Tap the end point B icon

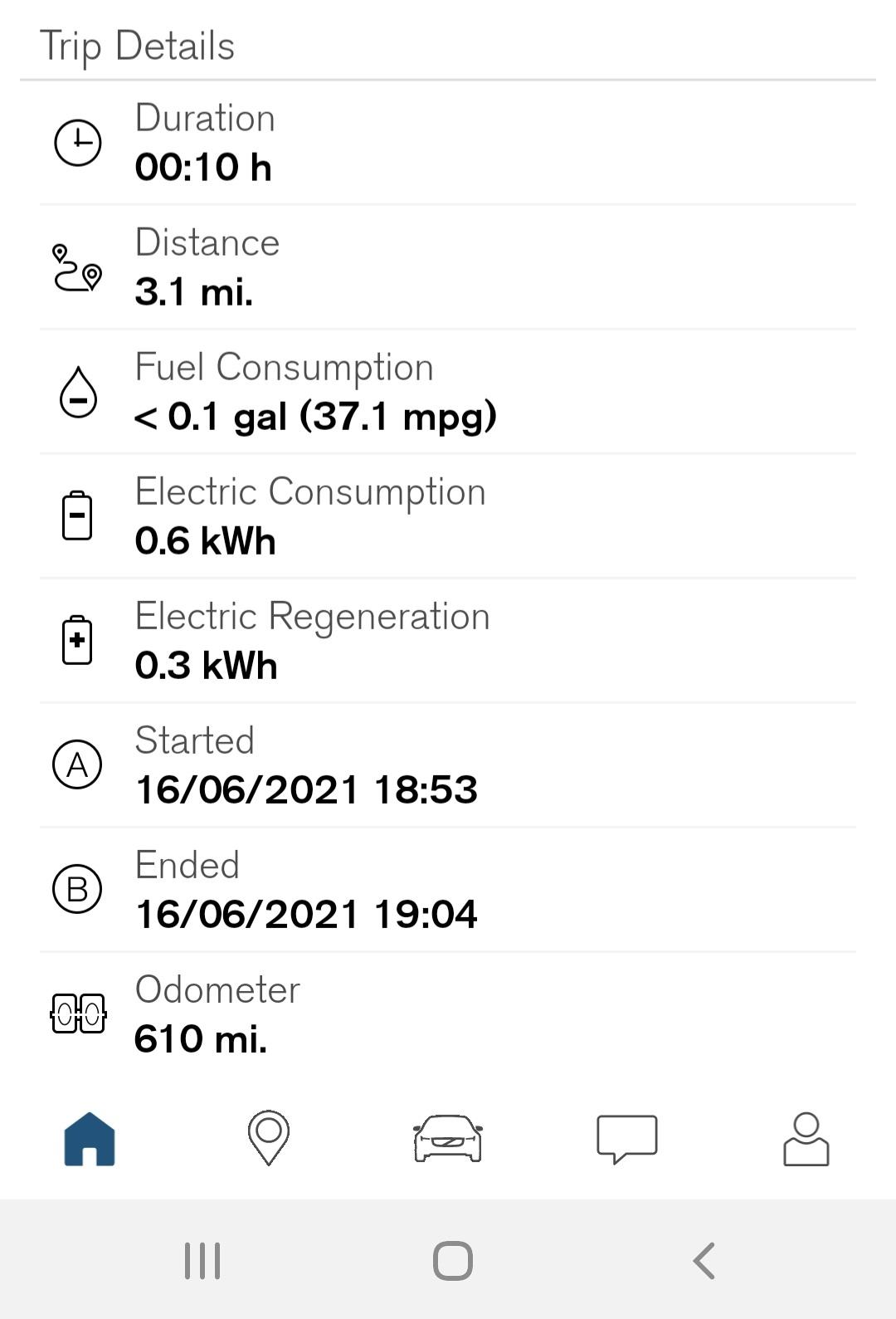click(77, 889)
